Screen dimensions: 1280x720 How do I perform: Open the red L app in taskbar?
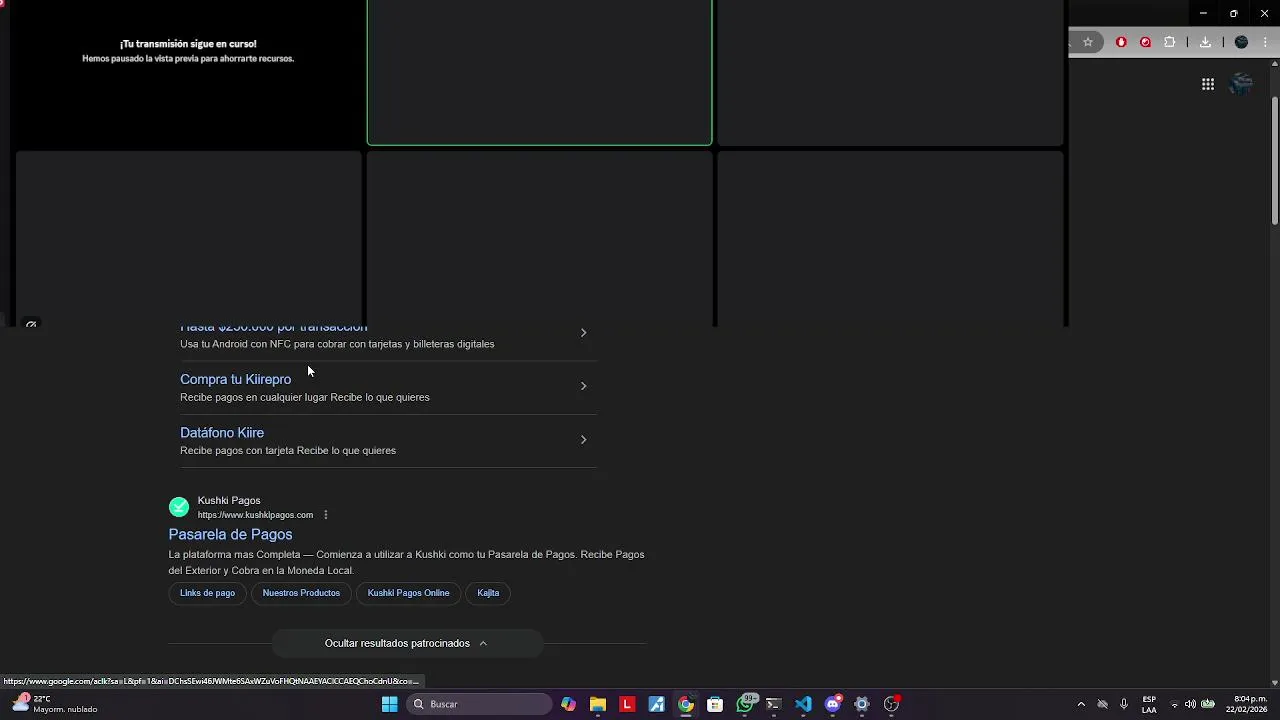(x=627, y=704)
